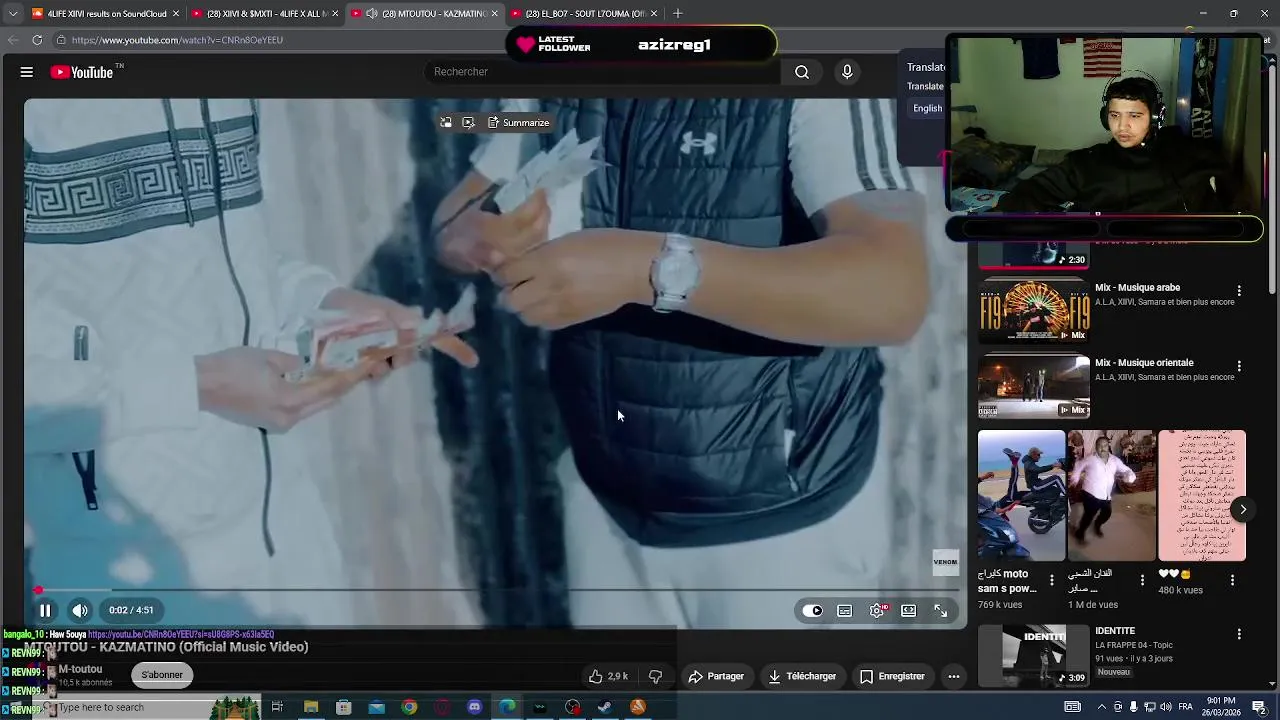The width and height of the screenshot is (1280, 720).
Task: Open the notification center icon
Action: pos(1259,707)
